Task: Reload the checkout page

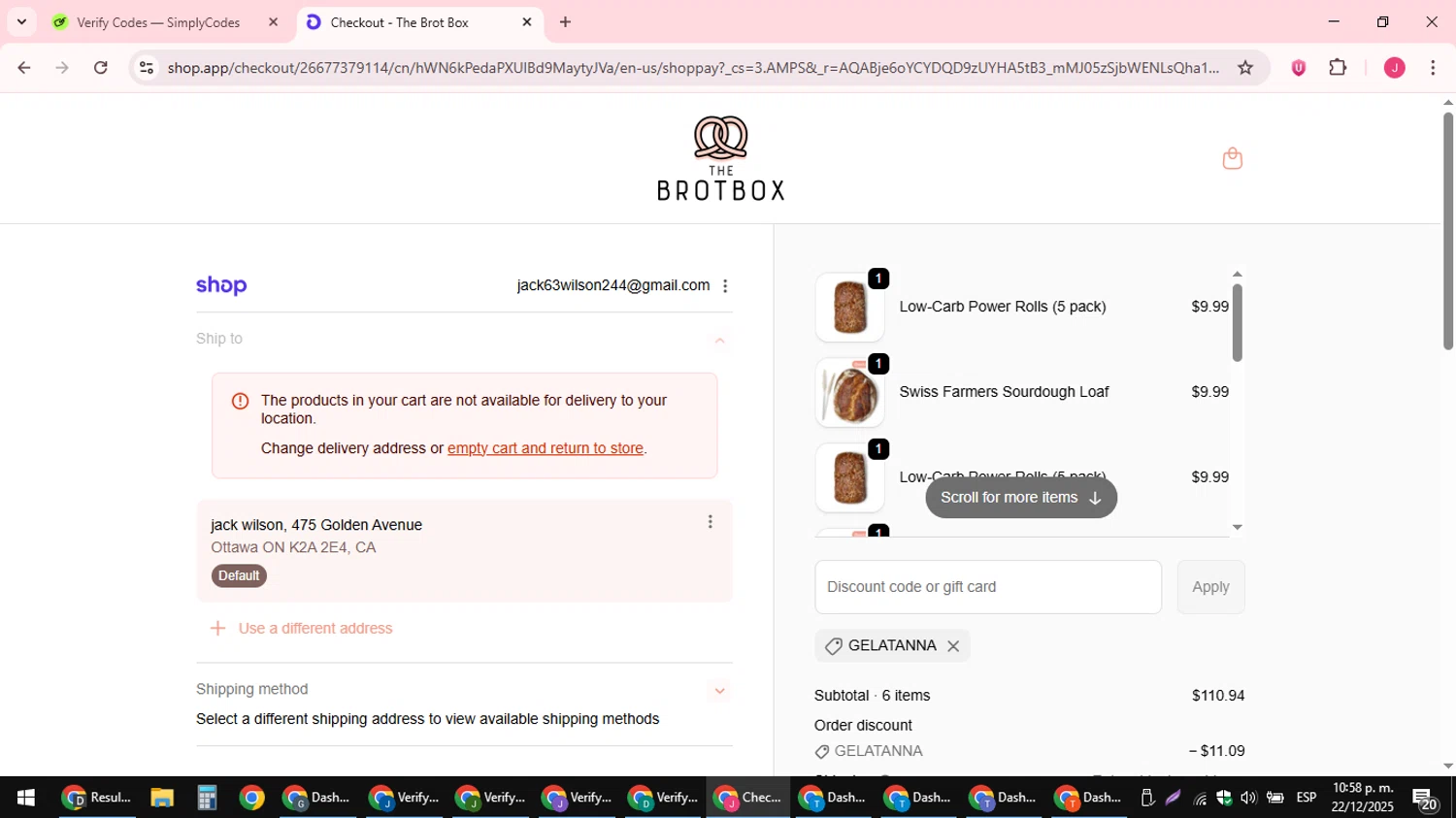Action: 101,68
